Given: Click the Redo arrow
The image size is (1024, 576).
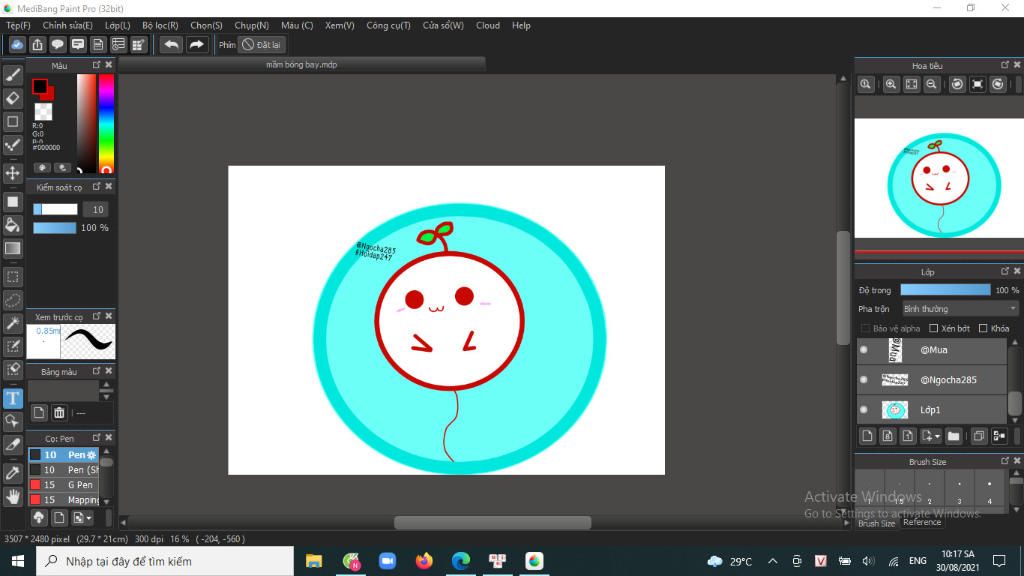Looking at the screenshot, I should 196,44.
